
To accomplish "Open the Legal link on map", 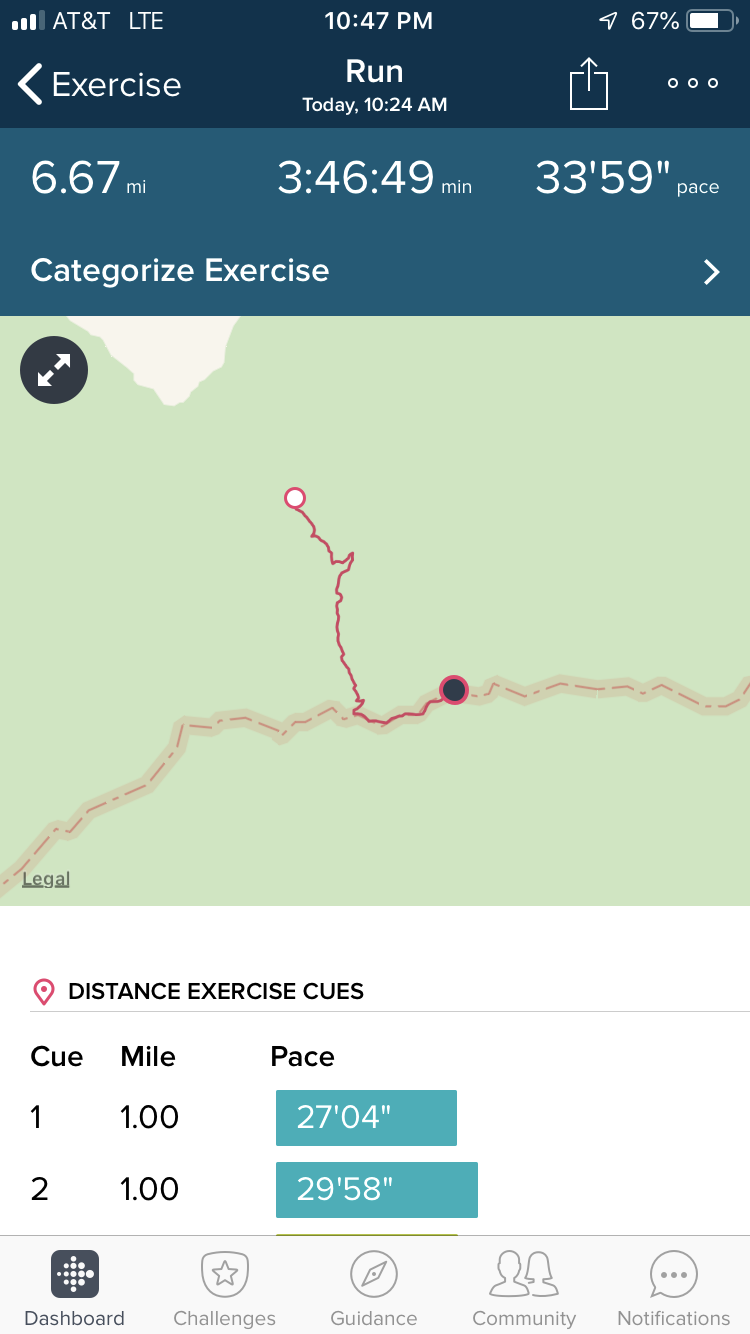I will [x=46, y=879].
